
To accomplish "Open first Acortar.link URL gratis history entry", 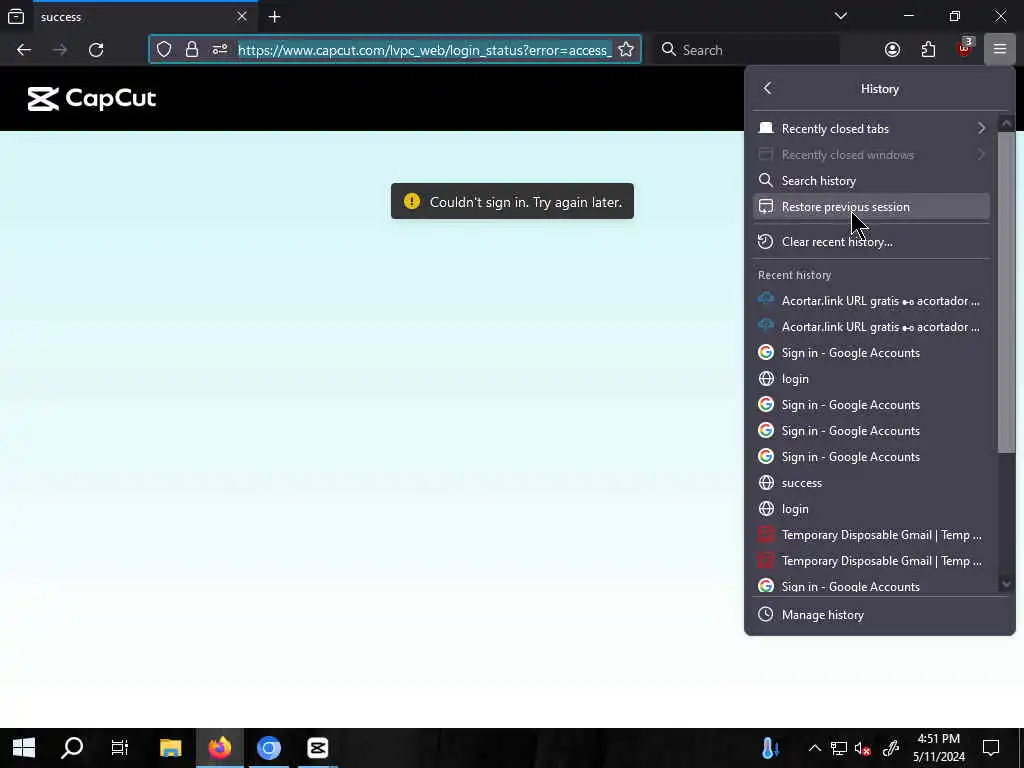I will click(871, 301).
